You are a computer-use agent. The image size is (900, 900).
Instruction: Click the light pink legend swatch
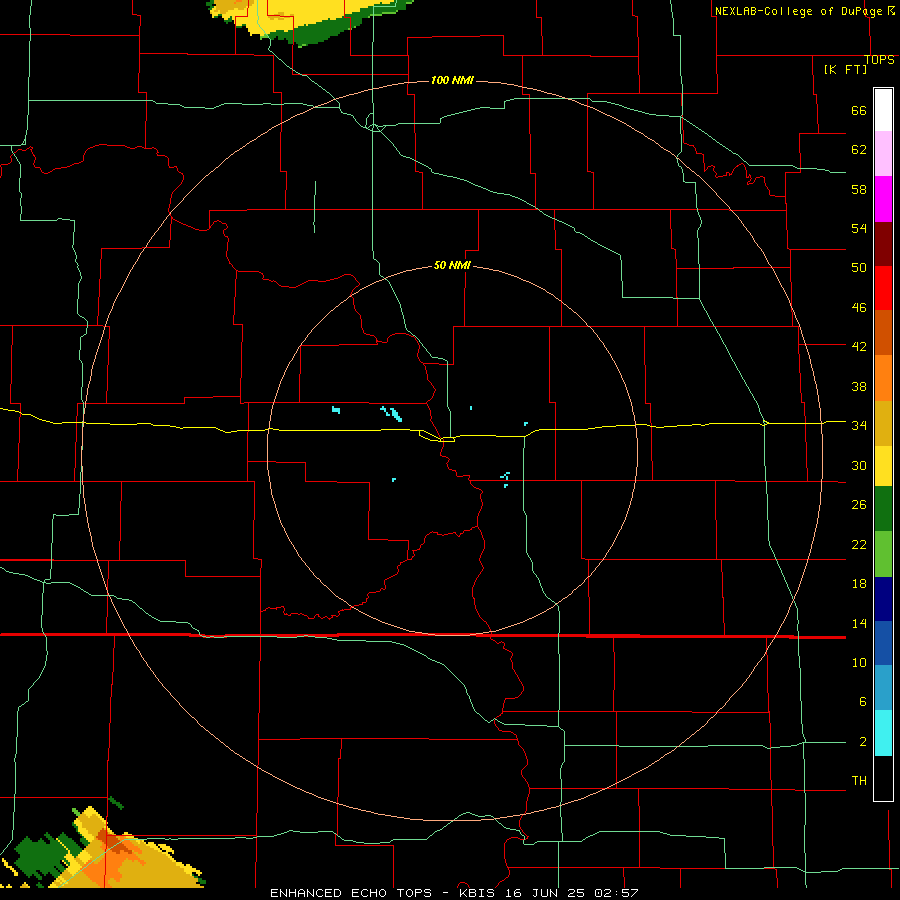click(x=883, y=154)
